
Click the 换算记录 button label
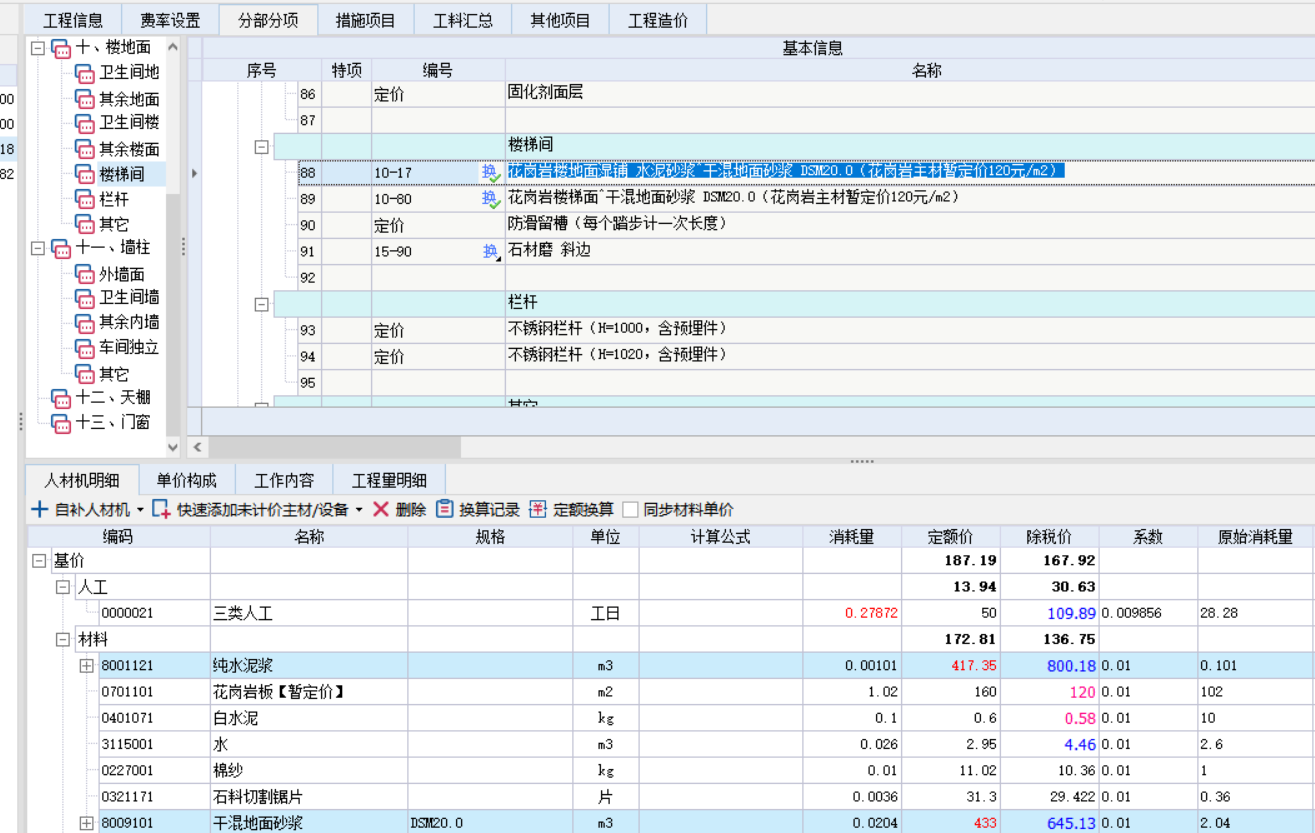point(490,510)
